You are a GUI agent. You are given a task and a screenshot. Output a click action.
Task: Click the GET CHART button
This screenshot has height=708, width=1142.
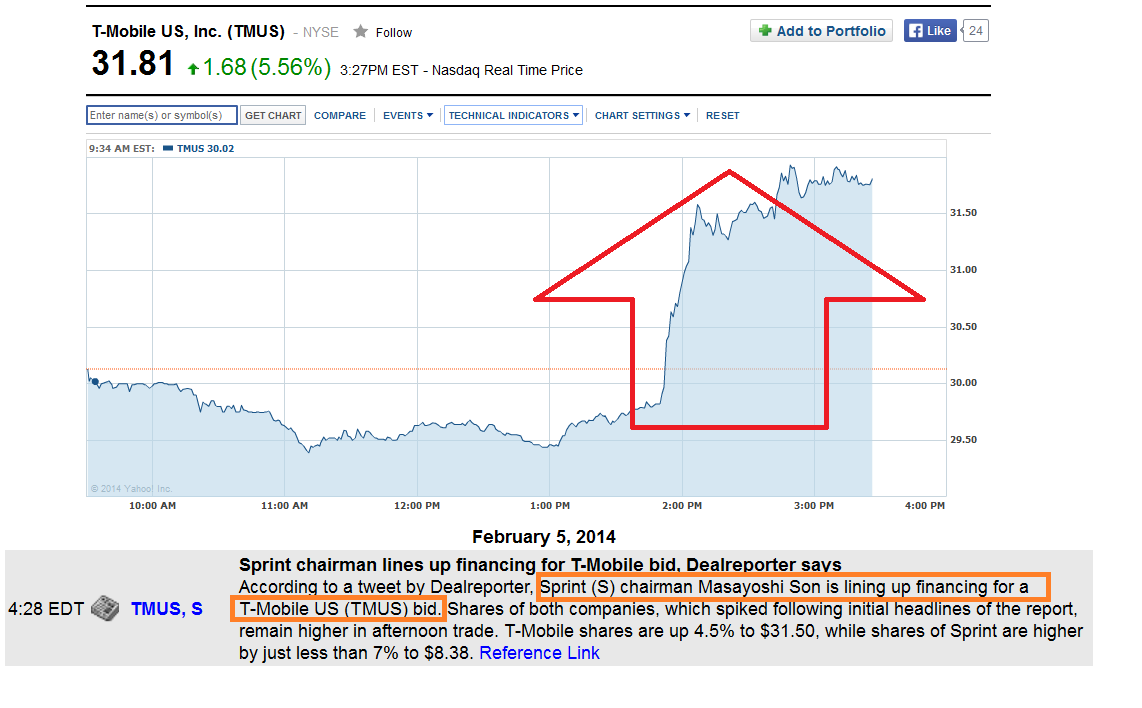273,115
